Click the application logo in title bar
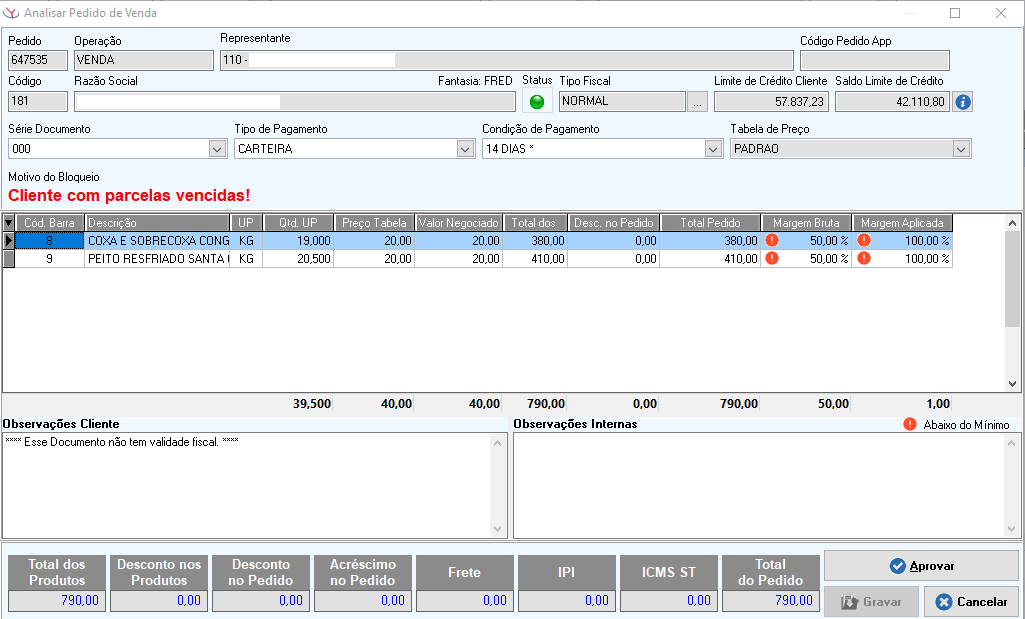The width and height of the screenshot is (1025, 619). click(x=11, y=12)
